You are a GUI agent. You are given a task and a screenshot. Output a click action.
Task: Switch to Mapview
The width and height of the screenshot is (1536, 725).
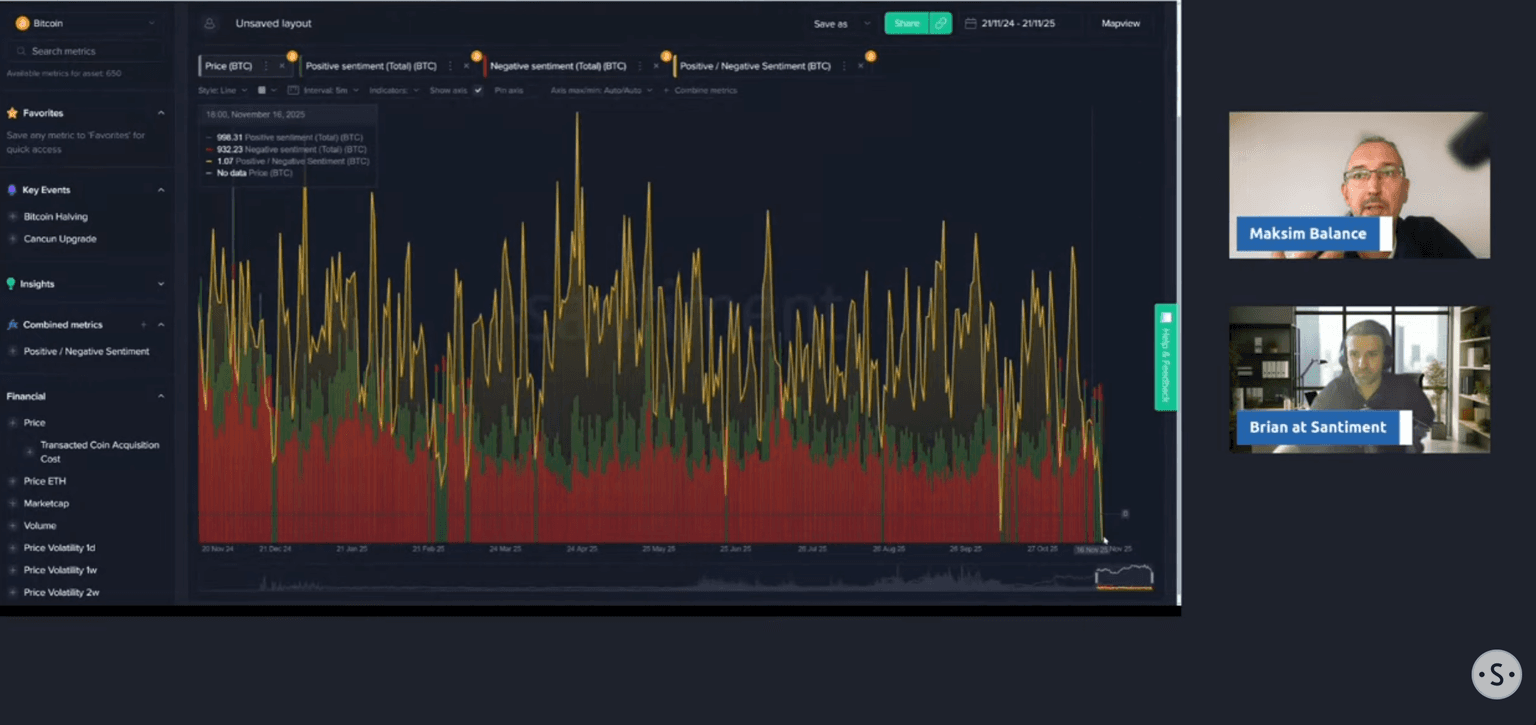tap(1120, 24)
